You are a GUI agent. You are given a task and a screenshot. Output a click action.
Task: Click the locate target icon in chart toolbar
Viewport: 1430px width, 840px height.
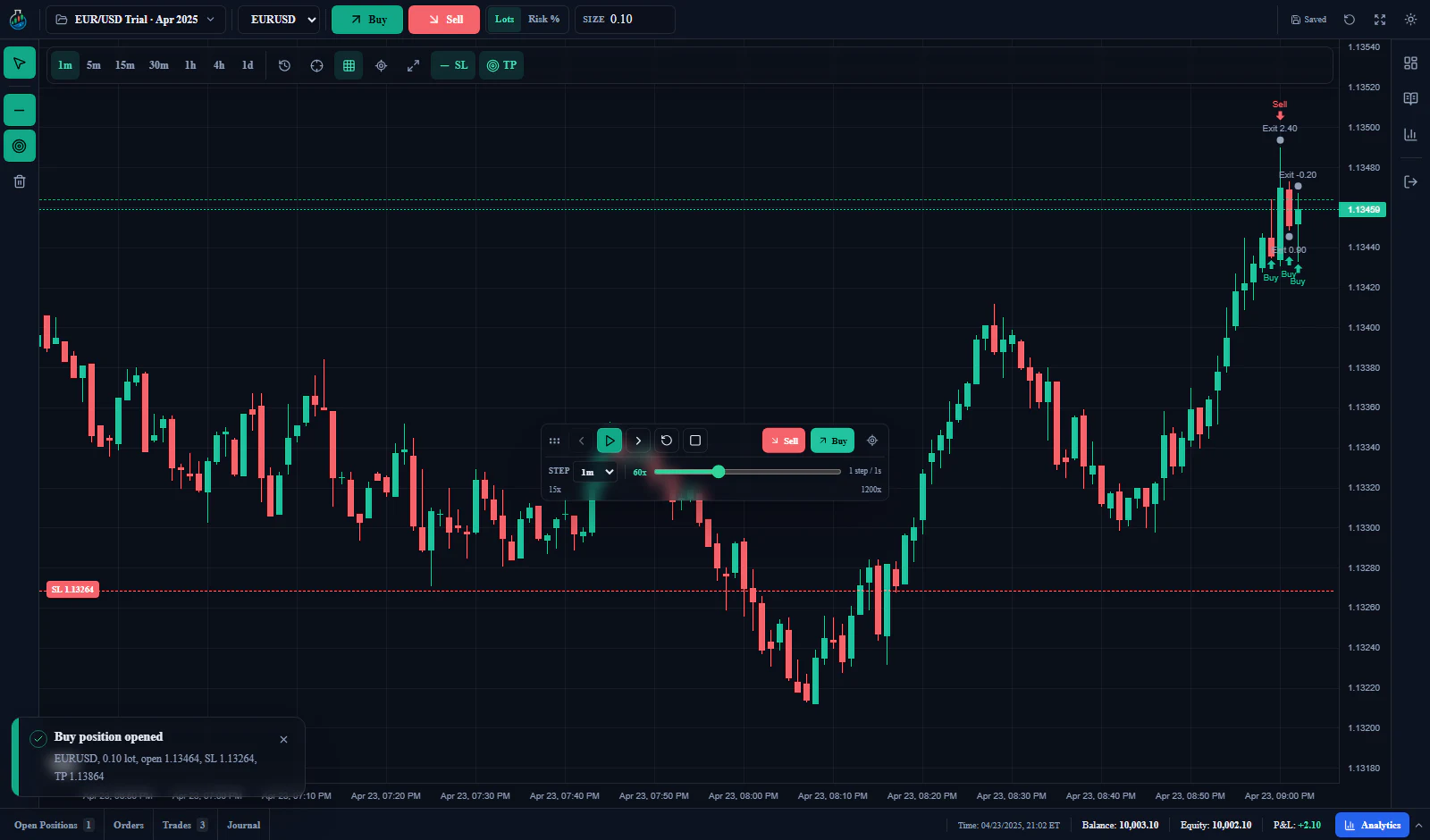pyautogui.click(x=381, y=65)
